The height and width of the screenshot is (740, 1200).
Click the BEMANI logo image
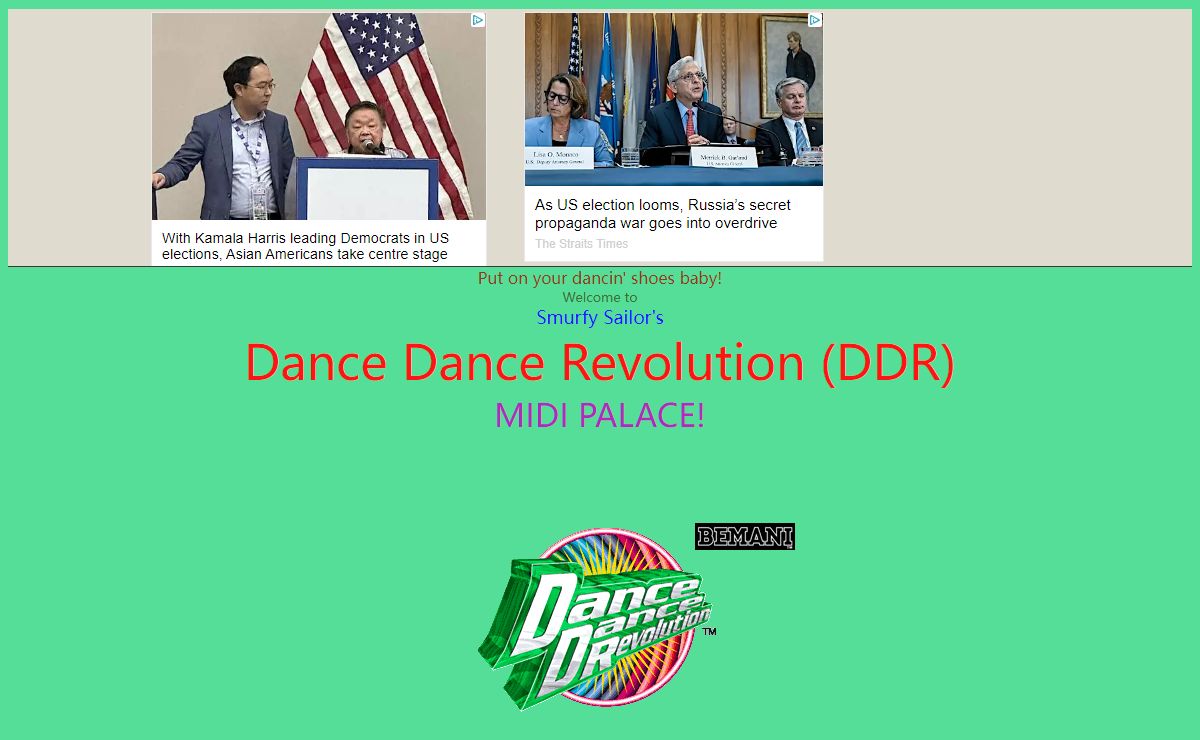point(745,537)
